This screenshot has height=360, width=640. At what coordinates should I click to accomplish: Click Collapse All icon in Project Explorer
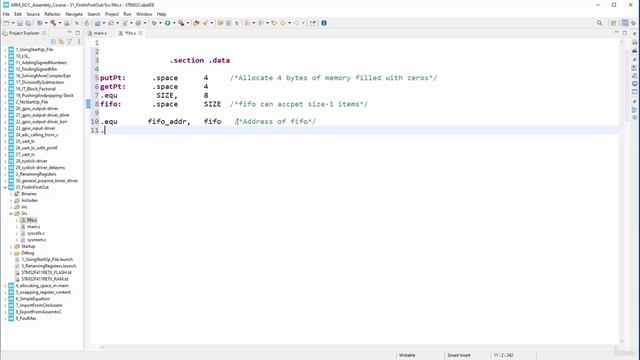click(53, 42)
